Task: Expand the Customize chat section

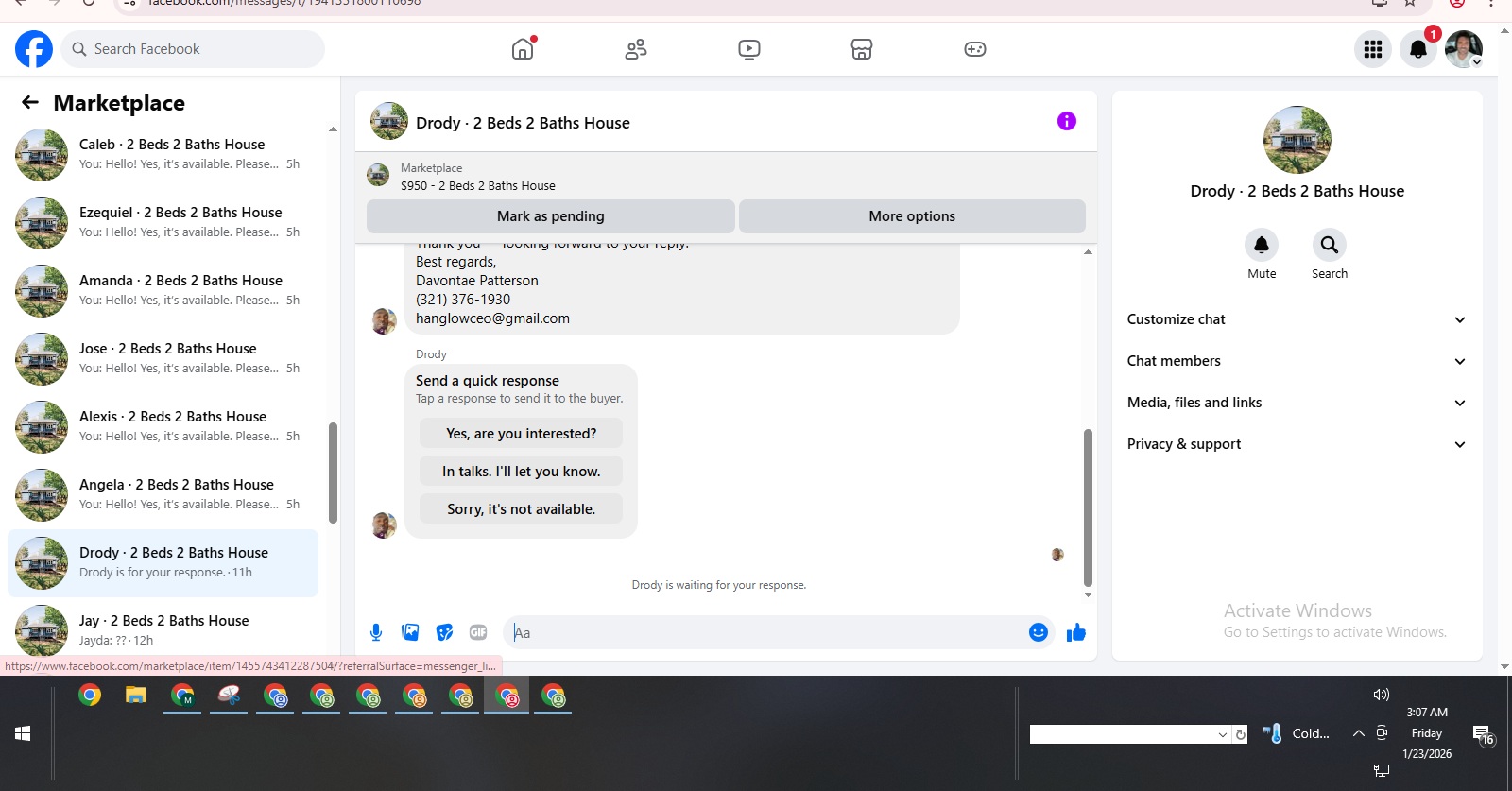Action: pos(1297,319)
